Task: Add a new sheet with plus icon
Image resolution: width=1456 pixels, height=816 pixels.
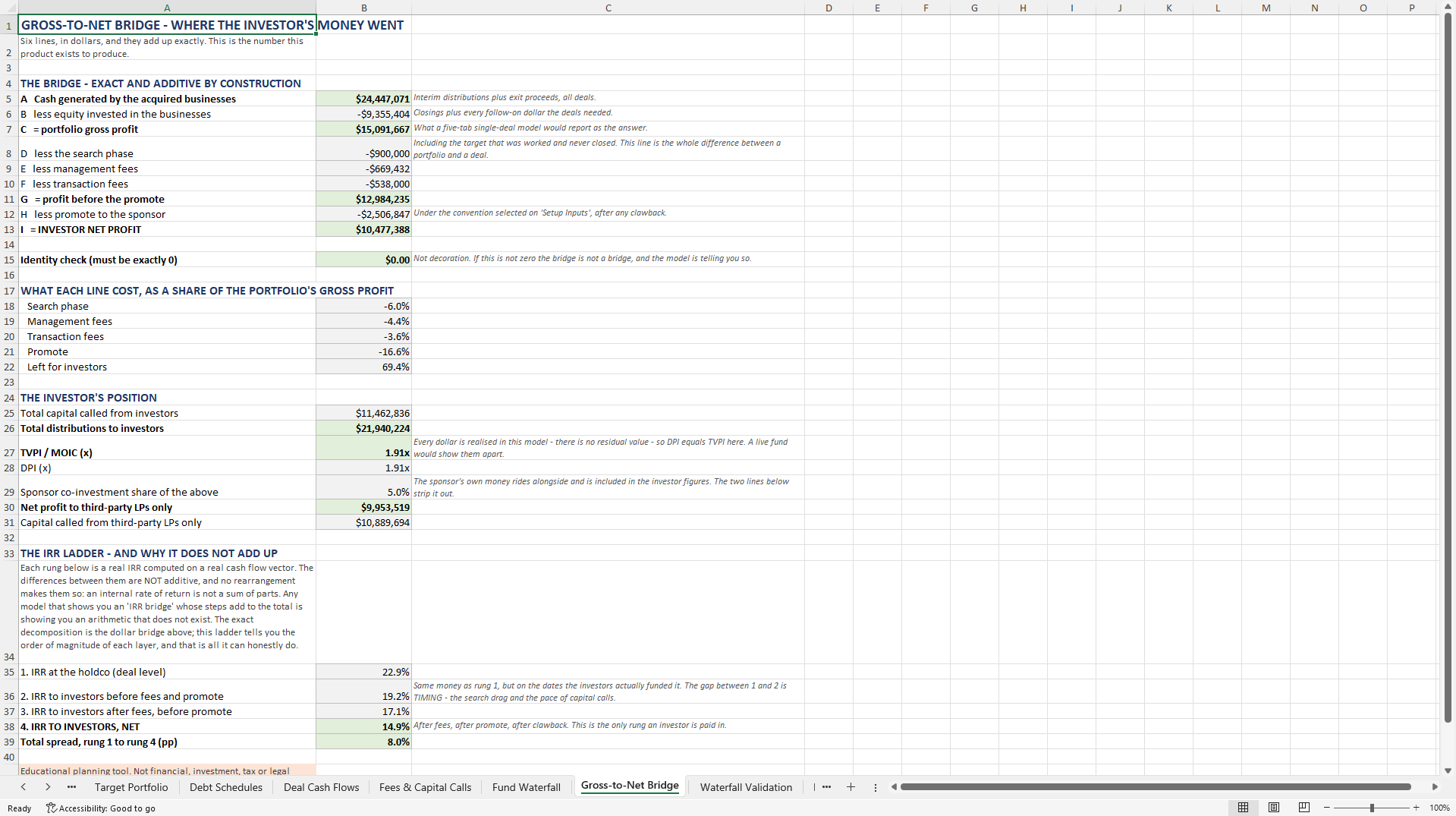Action: coord(851,787)
